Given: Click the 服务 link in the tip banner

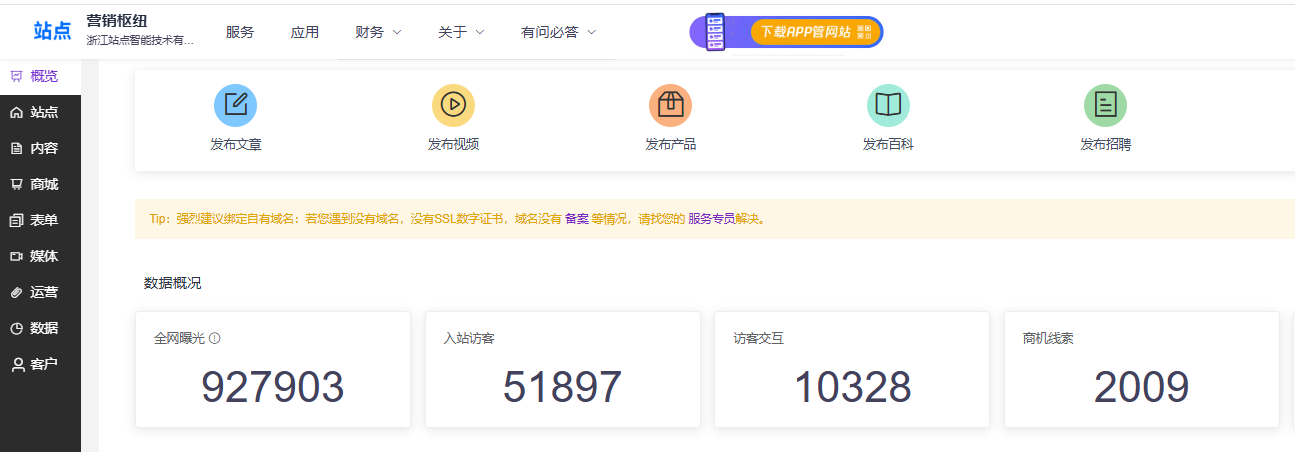Looking at the screenshot, I should (699, 219).
